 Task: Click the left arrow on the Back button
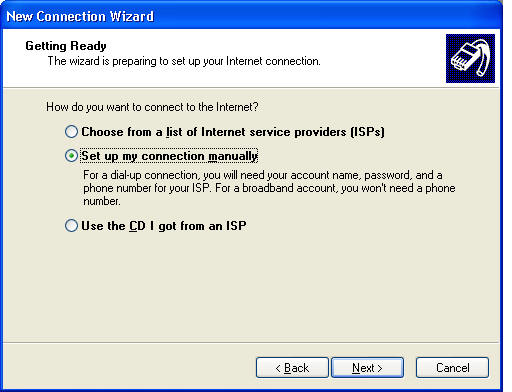coord(278,368)
